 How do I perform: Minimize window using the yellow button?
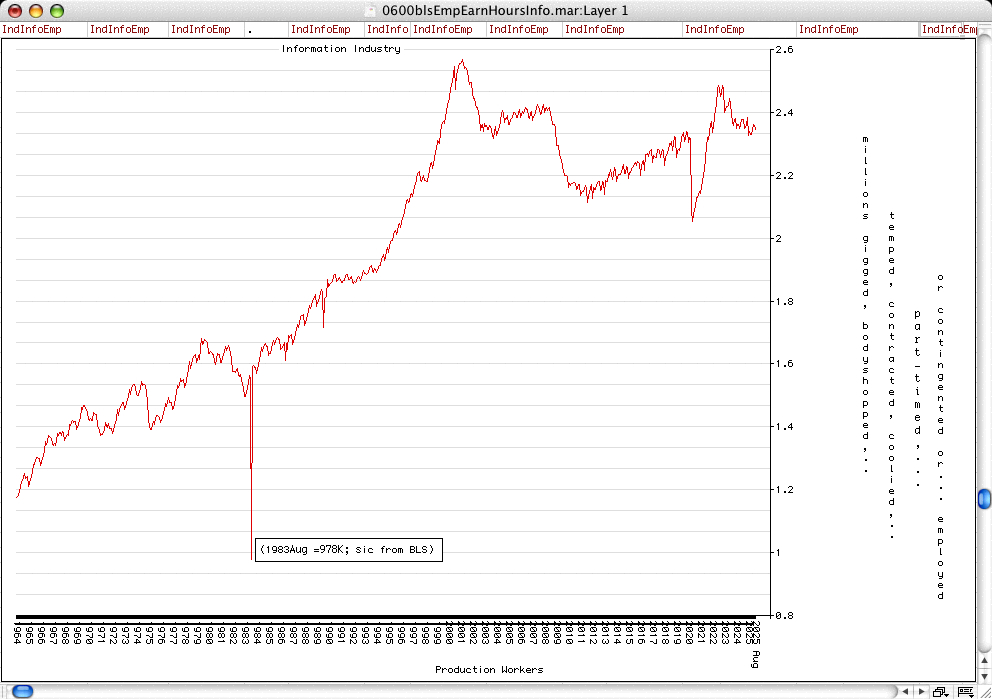tap(36, 10)
